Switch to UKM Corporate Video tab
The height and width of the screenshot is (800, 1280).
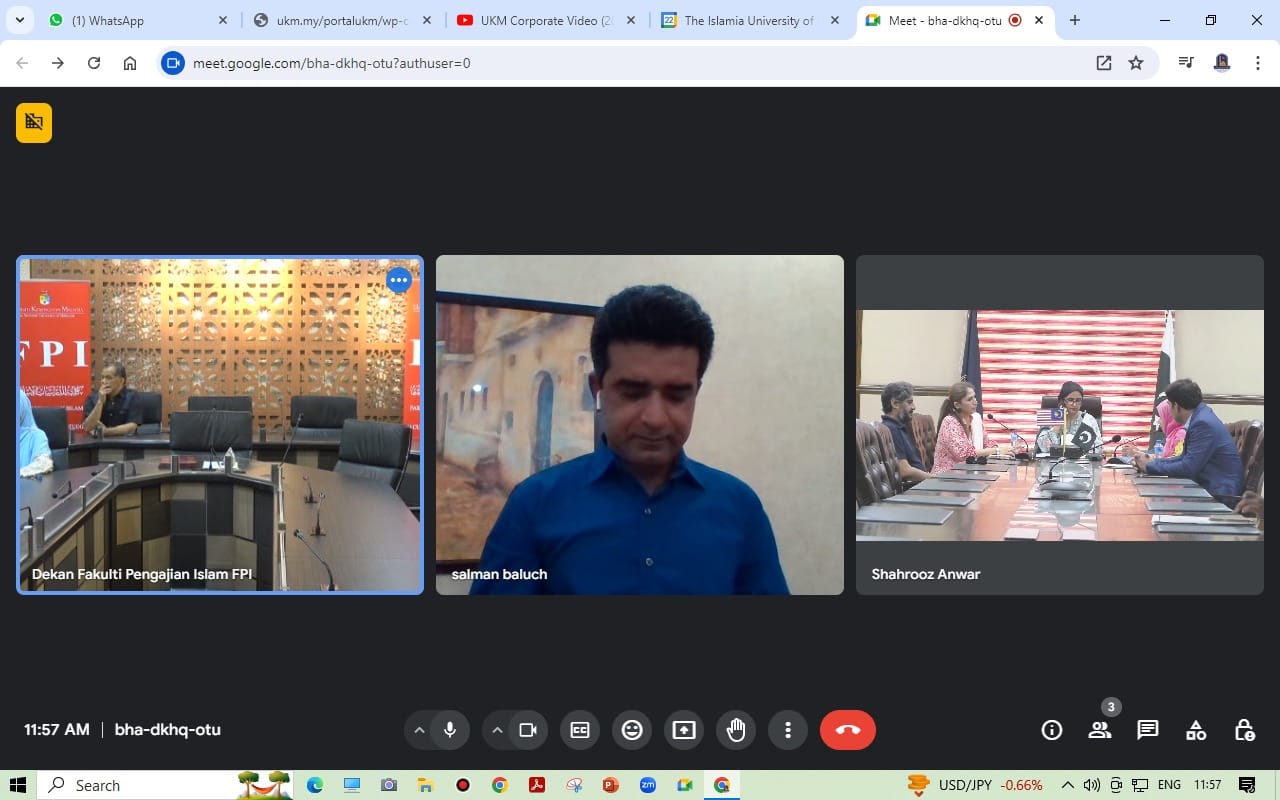pos(545,20)
